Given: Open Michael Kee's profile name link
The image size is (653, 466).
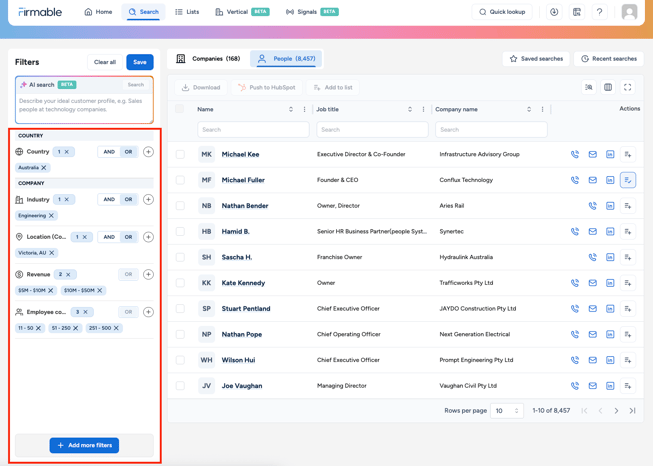Looking at the screenshot, I should 240,155.
